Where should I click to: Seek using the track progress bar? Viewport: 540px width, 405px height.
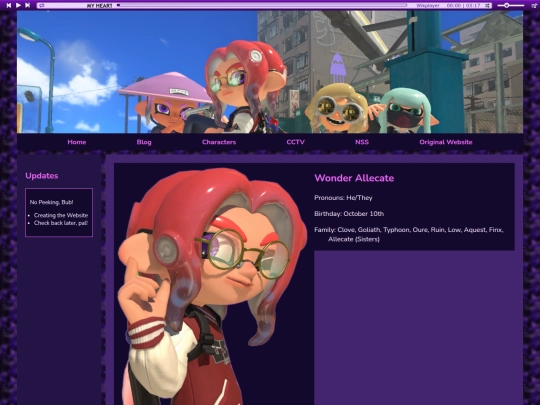click(x=262, y=5)
